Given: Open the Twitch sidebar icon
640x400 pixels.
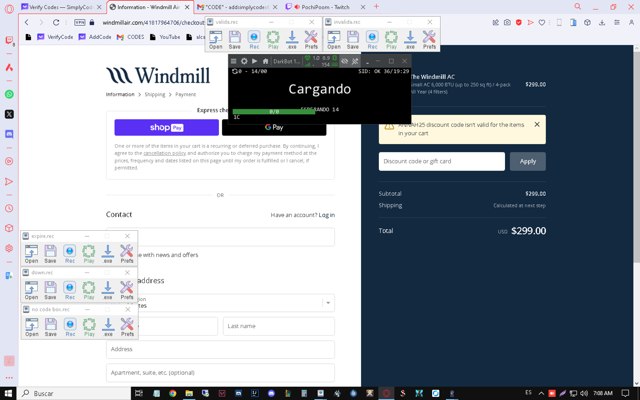Looking at the screenshot, I should [9, 40].
